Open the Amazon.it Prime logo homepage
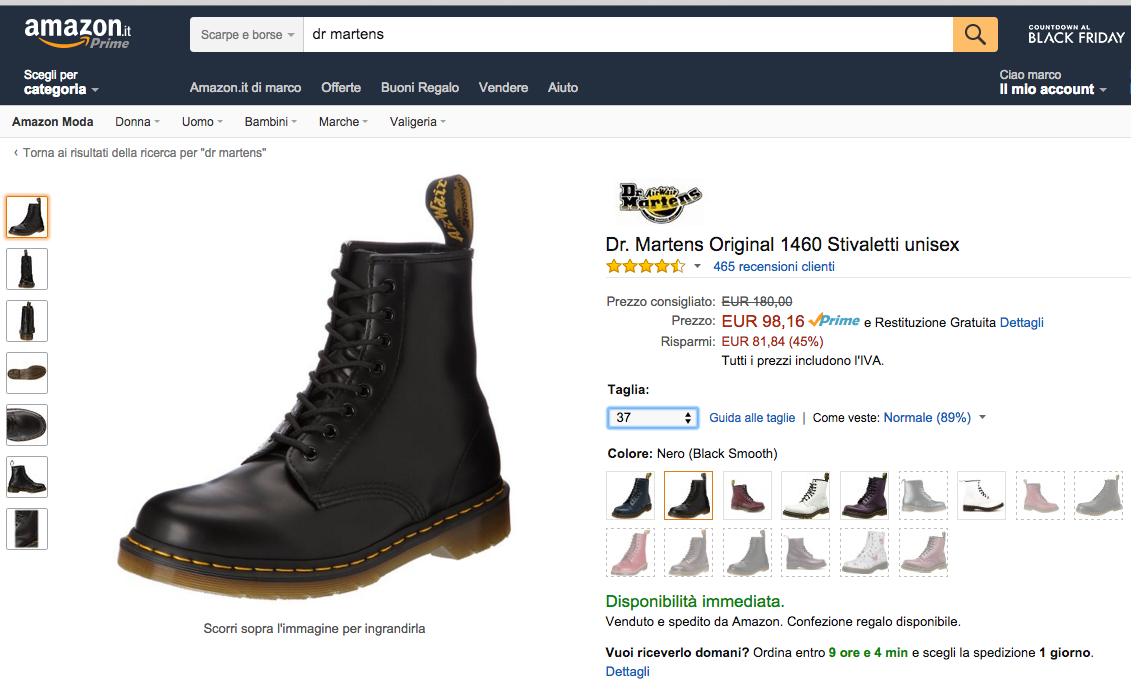Viewport: 1131px width, 688px height. [78, 33]
